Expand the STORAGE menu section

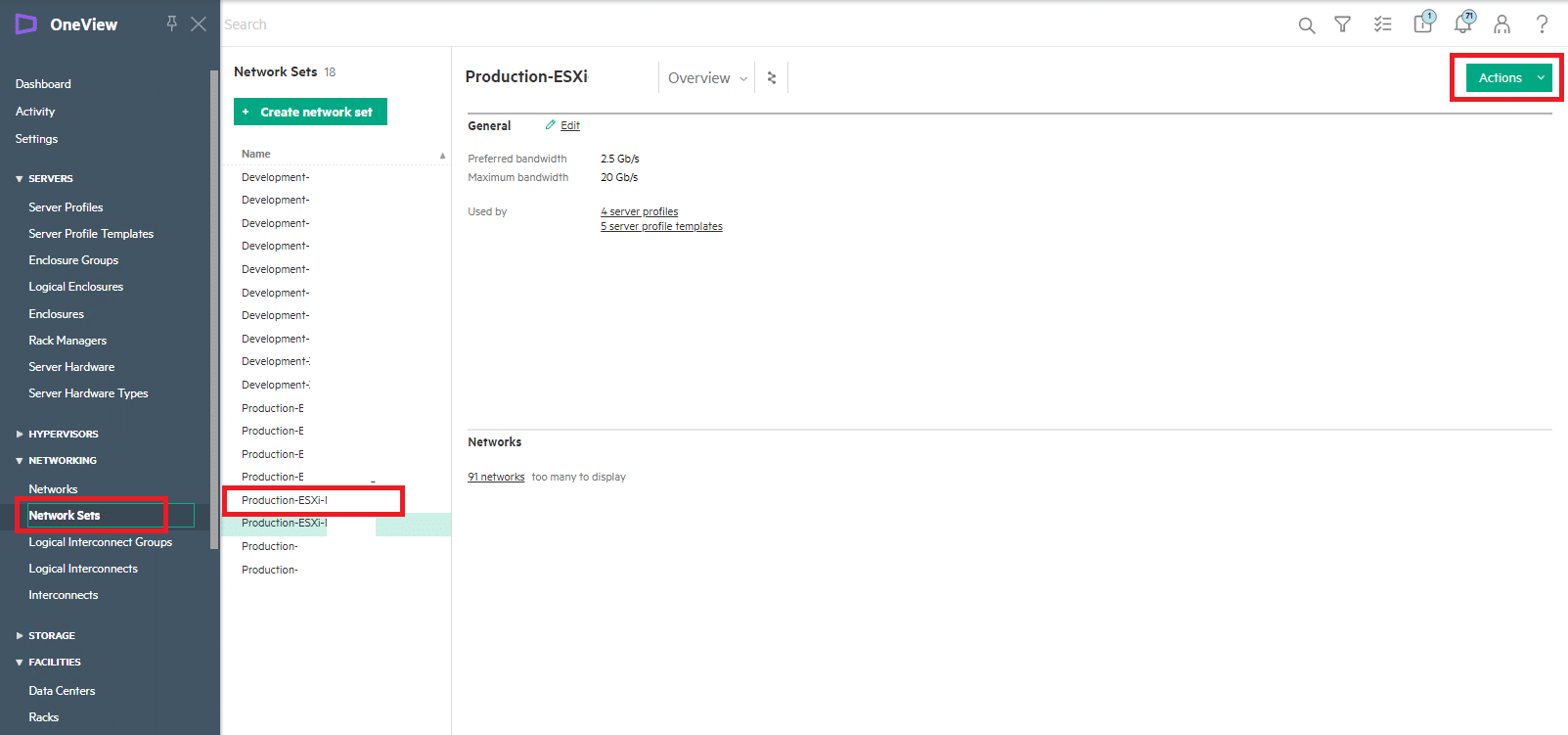(x=19, y=636)
